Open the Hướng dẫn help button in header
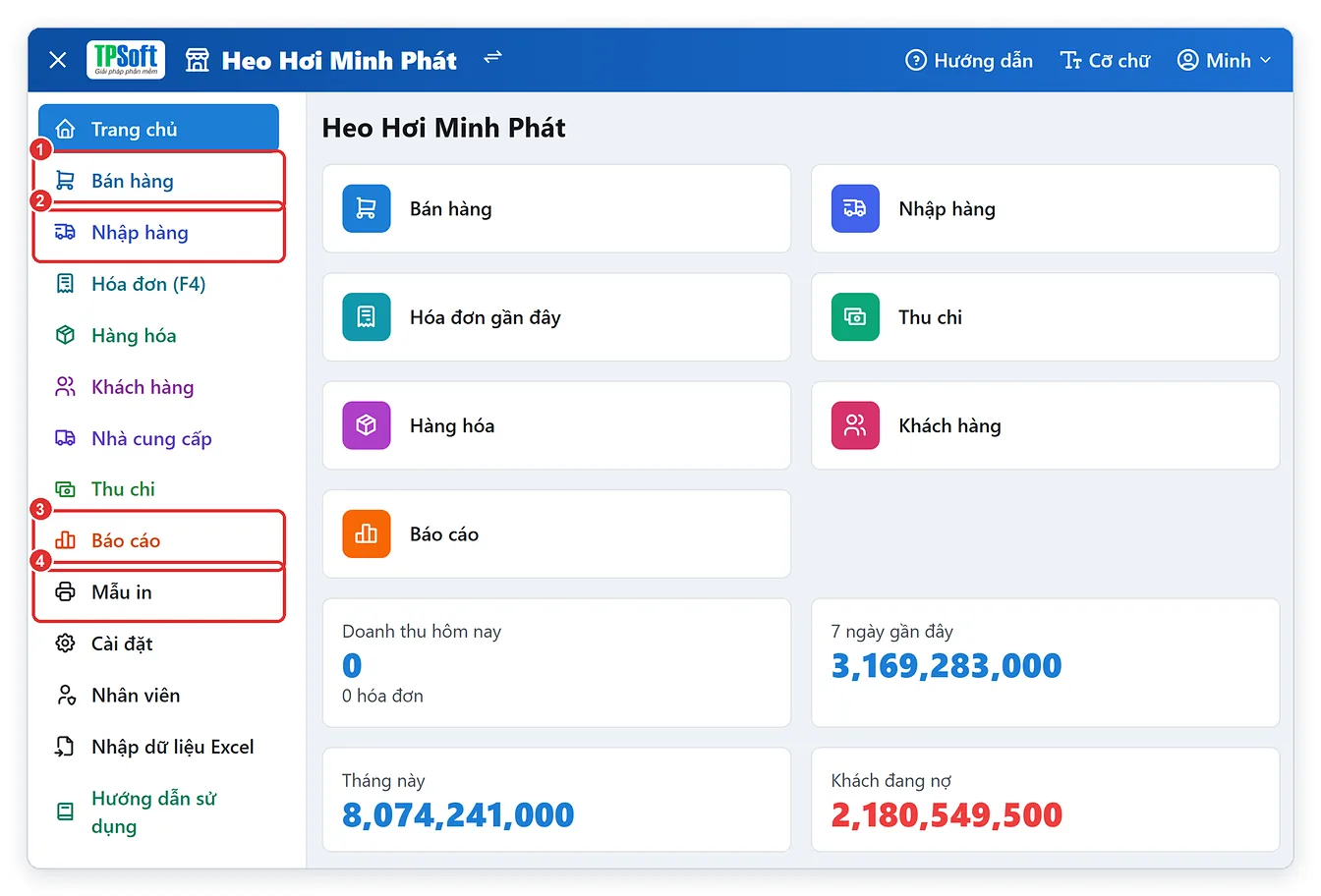This screenshot has width=1321, height=896. 969,61
